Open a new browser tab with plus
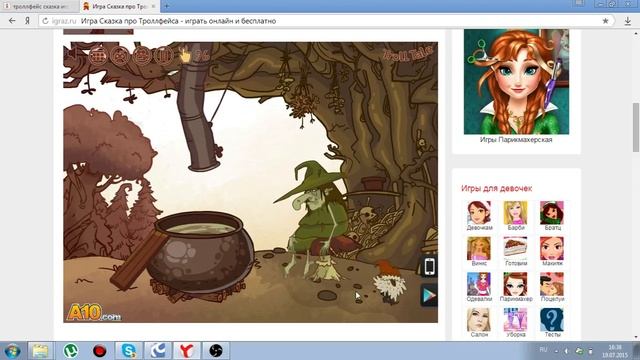This screenshot has width=640, height=360. pyautogui.click(x=167, y=6)
